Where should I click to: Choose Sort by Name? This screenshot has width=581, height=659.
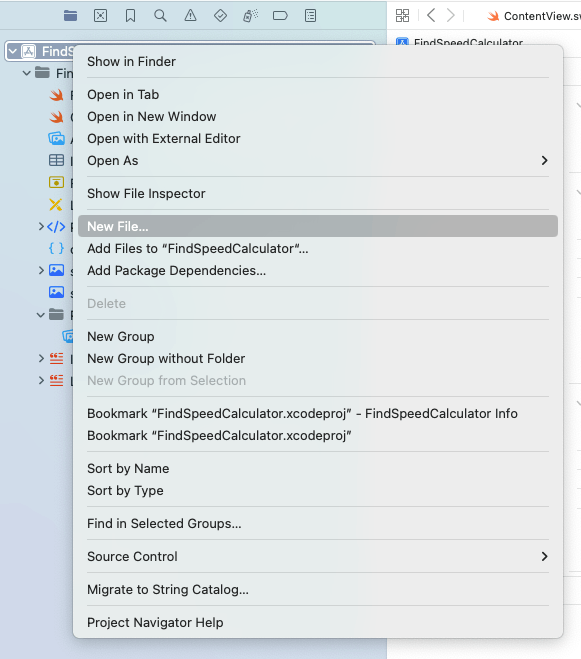tap(318, 469)
